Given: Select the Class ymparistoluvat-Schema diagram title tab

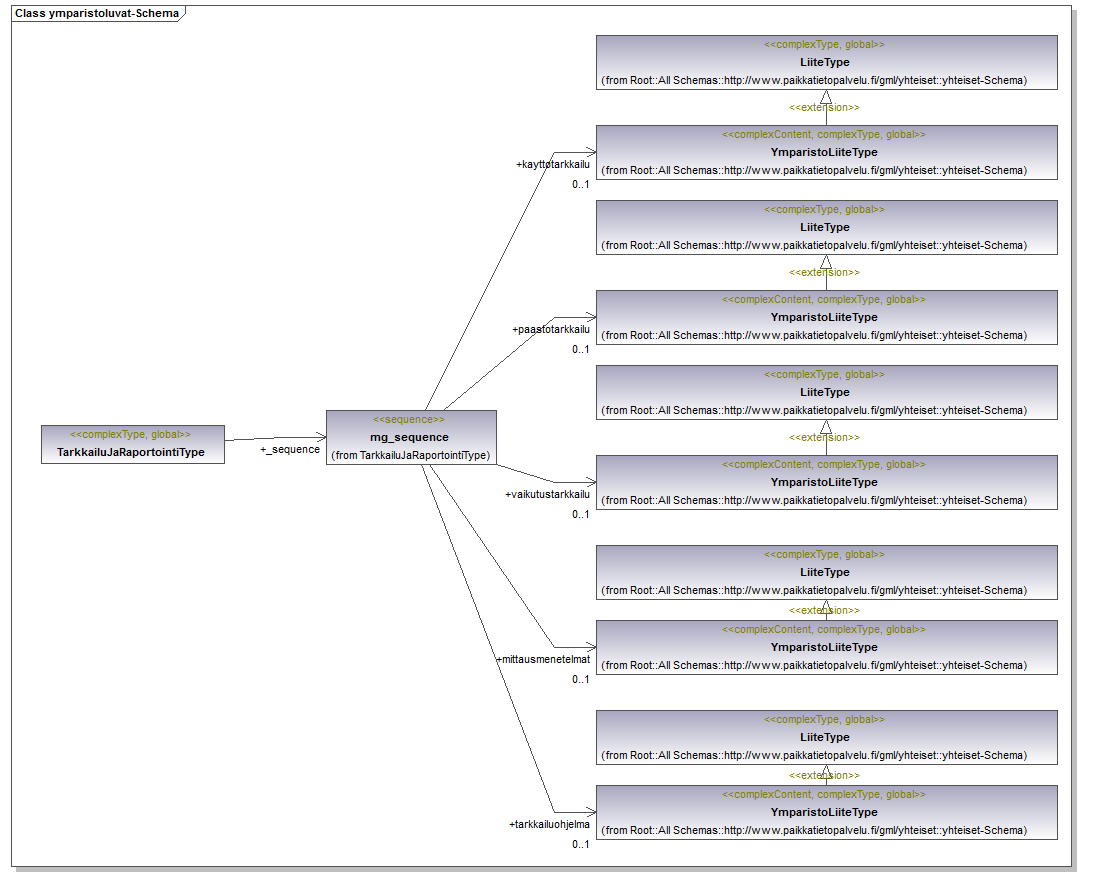Looking at the screenshot, I should click(x=96, y=14).
